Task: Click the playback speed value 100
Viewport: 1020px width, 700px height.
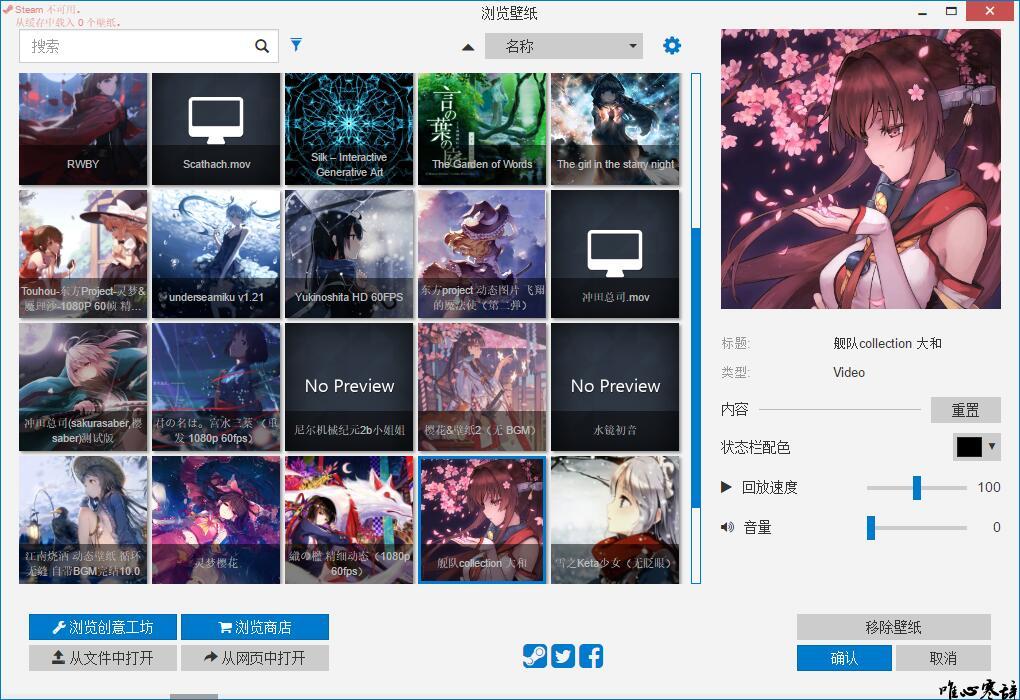Action: (989, 487)
